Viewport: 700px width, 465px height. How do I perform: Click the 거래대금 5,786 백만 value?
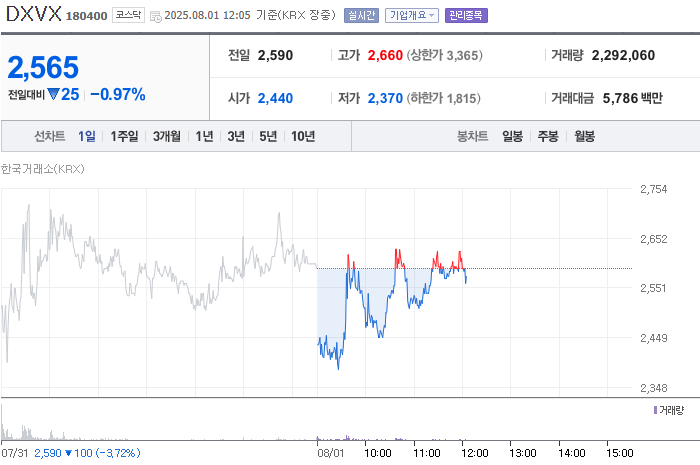(633, 98)
